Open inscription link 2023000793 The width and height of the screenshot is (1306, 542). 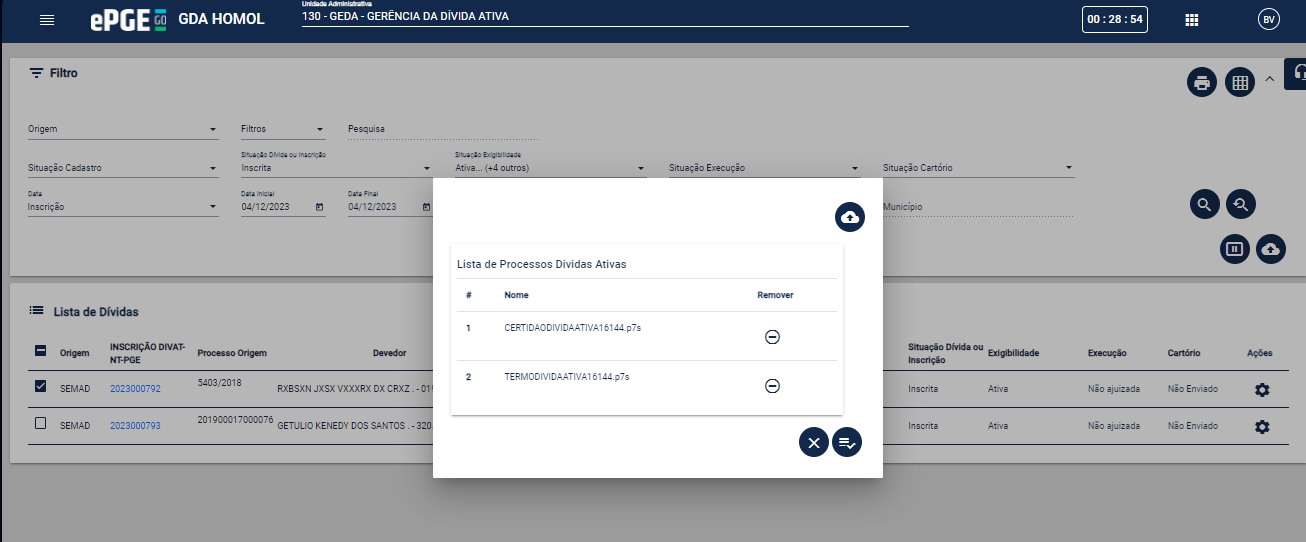point(135,426)
